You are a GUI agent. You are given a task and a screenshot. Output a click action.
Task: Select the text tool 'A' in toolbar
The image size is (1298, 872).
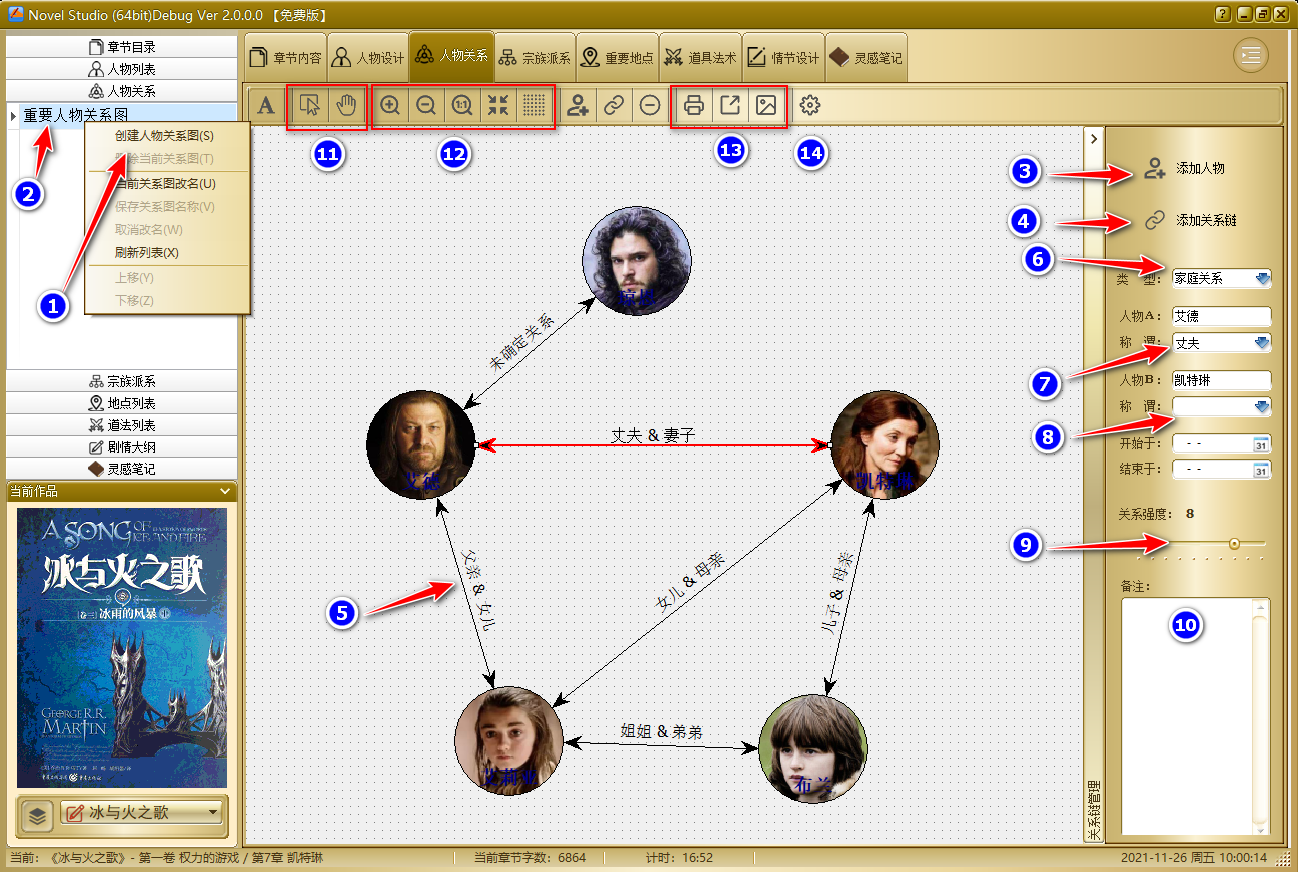265,106
